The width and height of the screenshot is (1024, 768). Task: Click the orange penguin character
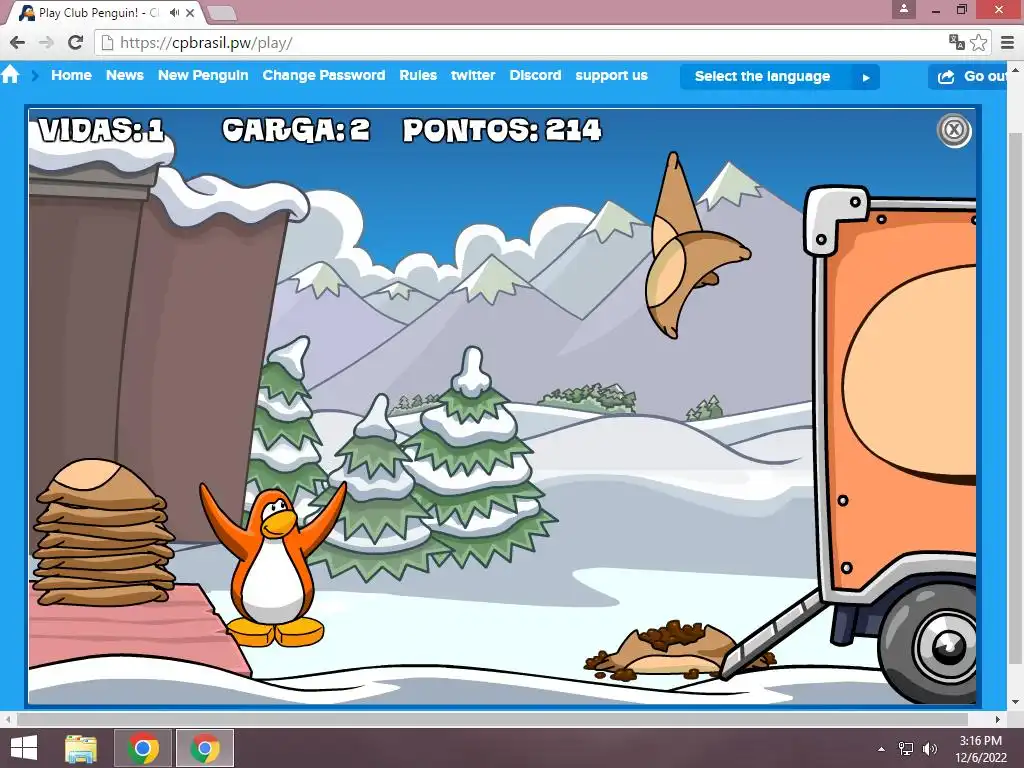pyautogui.click(x=273, y=565)
